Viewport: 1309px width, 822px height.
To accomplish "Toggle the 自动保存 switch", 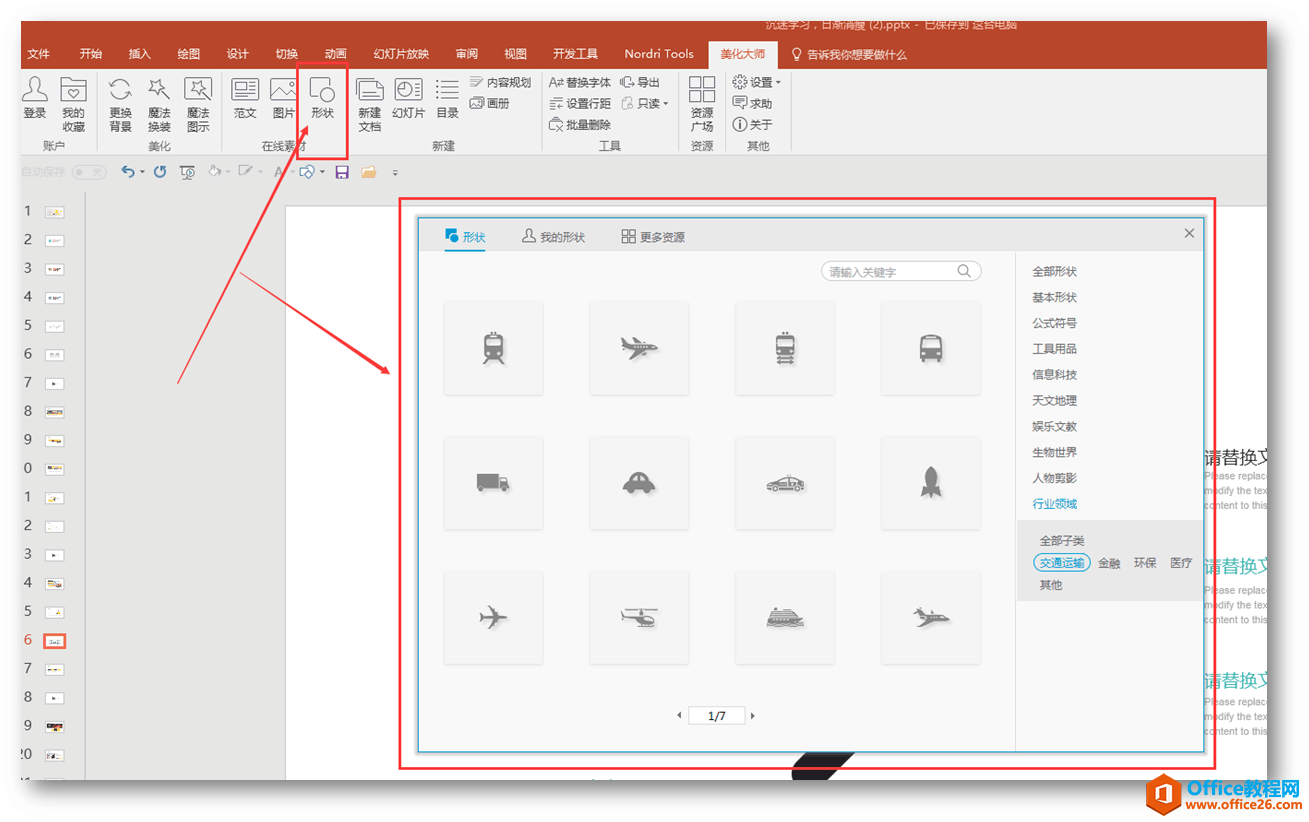I will (x=89, y=173).
